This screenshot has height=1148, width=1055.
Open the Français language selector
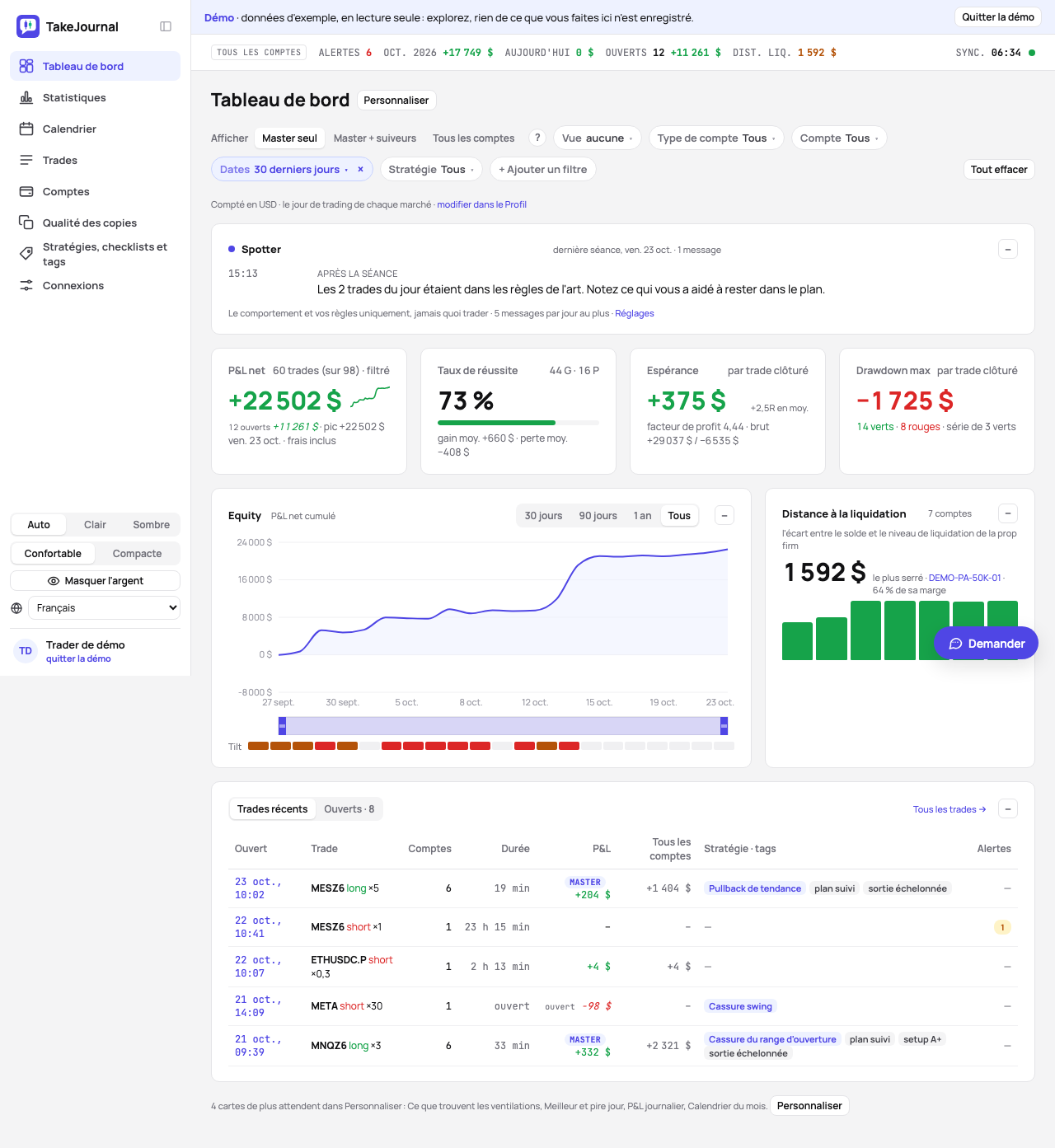point(105,608)
